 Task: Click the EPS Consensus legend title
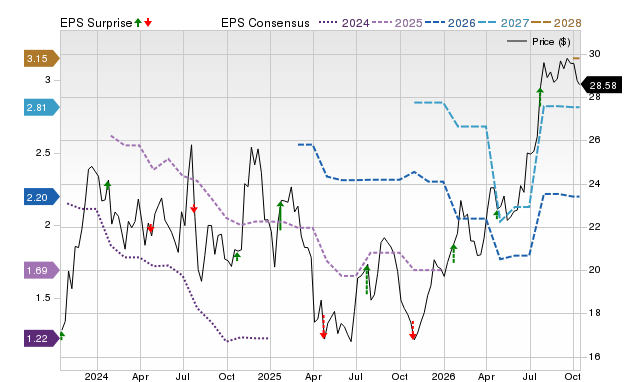[265, 23]
